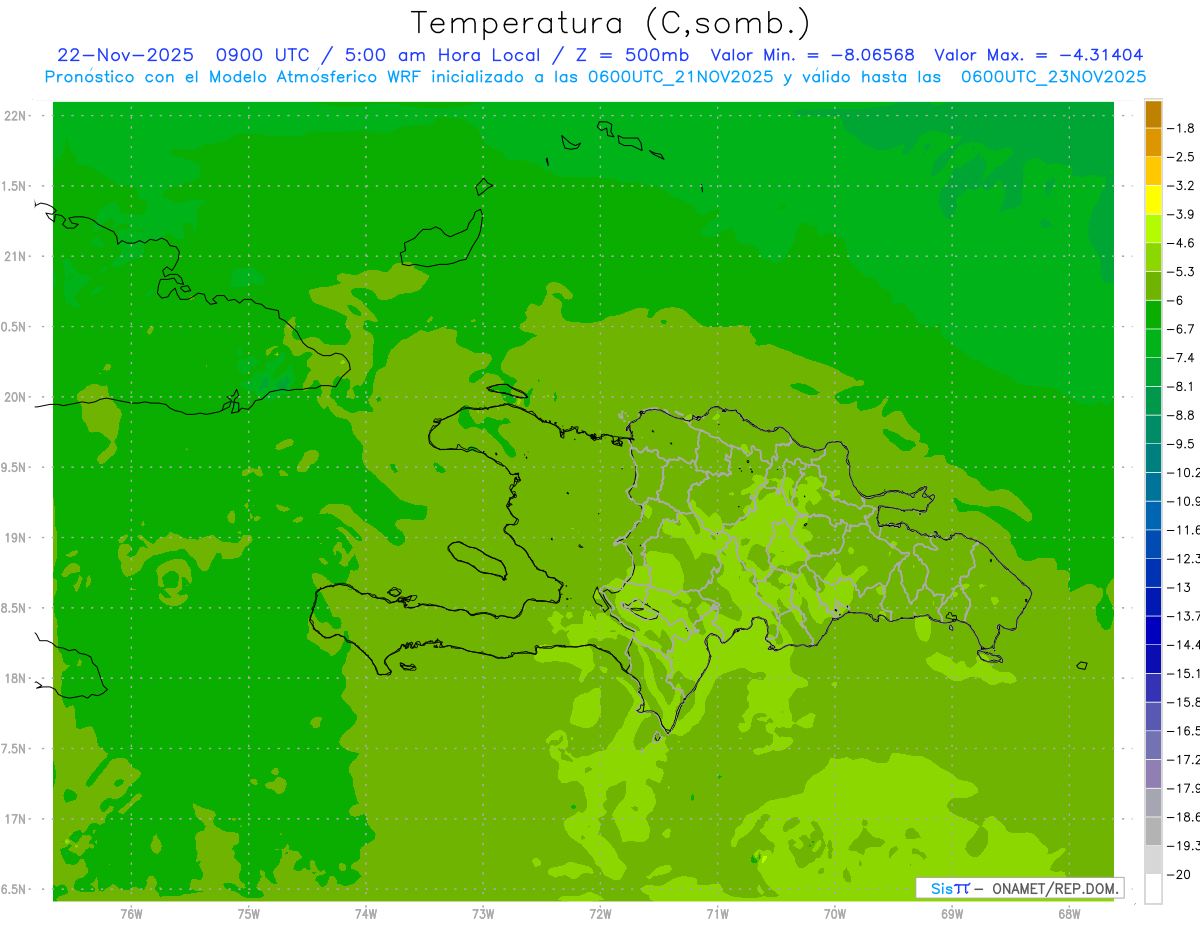1200x927 pixels.
Task: Click the "74W" longitude label
Action: coord(366,913)
